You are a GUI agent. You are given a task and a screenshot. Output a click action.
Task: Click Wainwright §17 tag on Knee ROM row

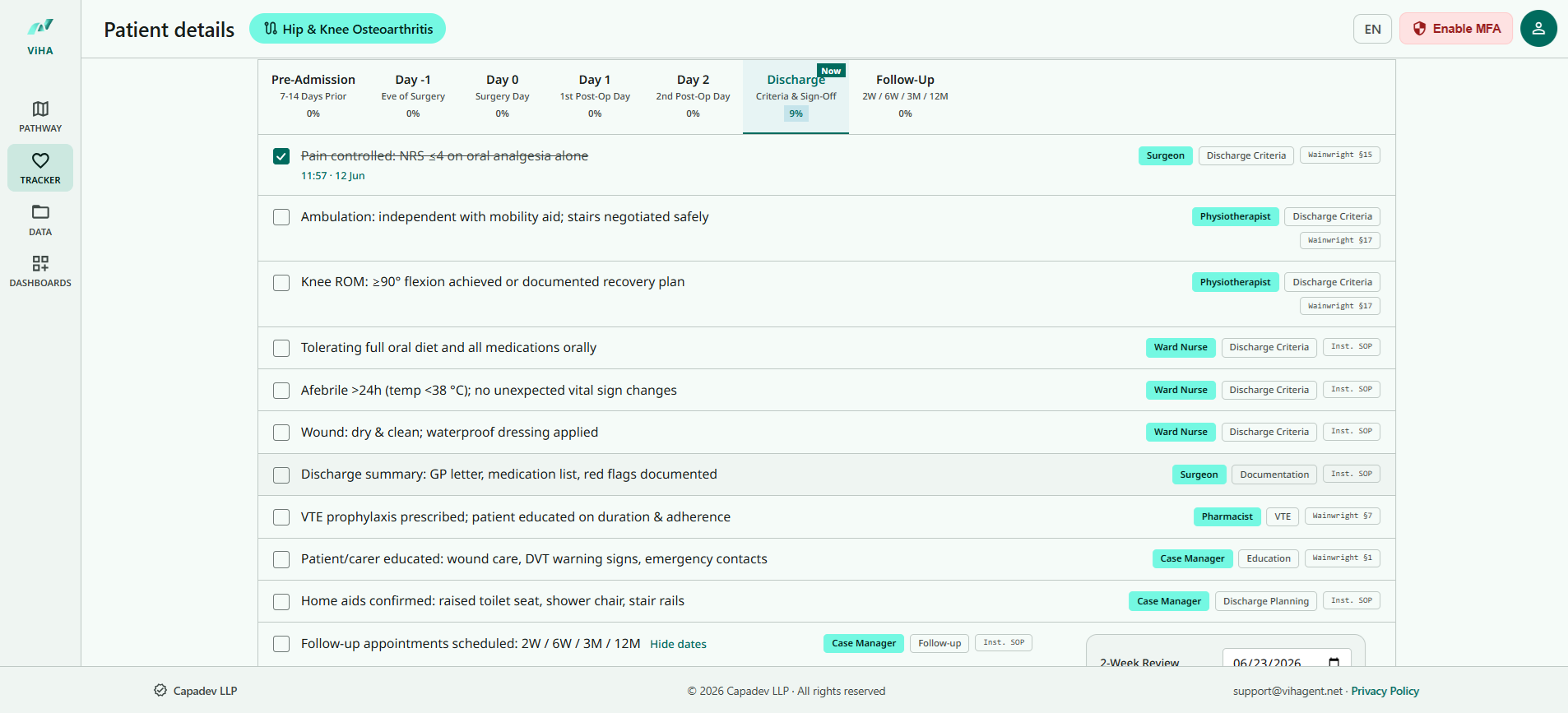(x=1339, y=306)
